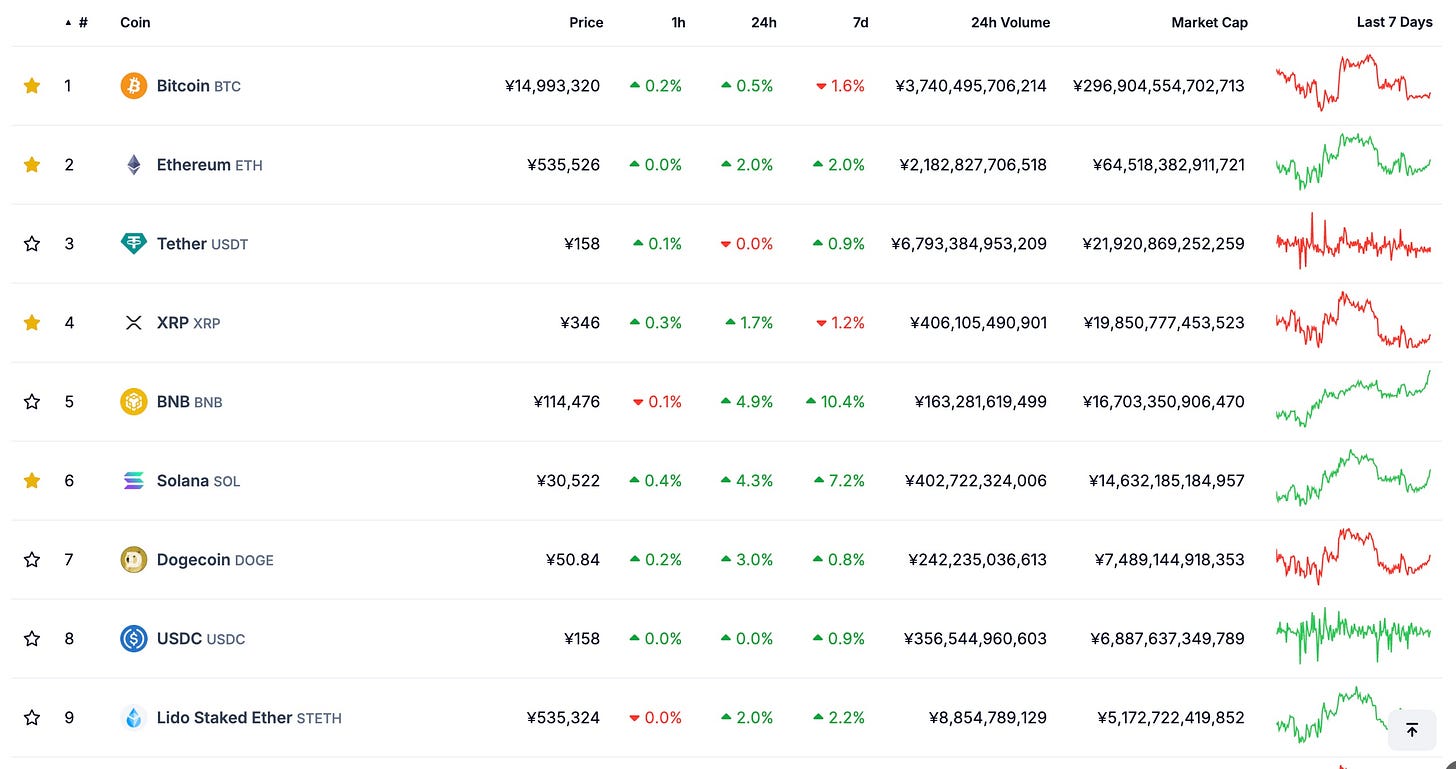
Task: Click the Last 7 Days column header
Action: coord(1394,22)
